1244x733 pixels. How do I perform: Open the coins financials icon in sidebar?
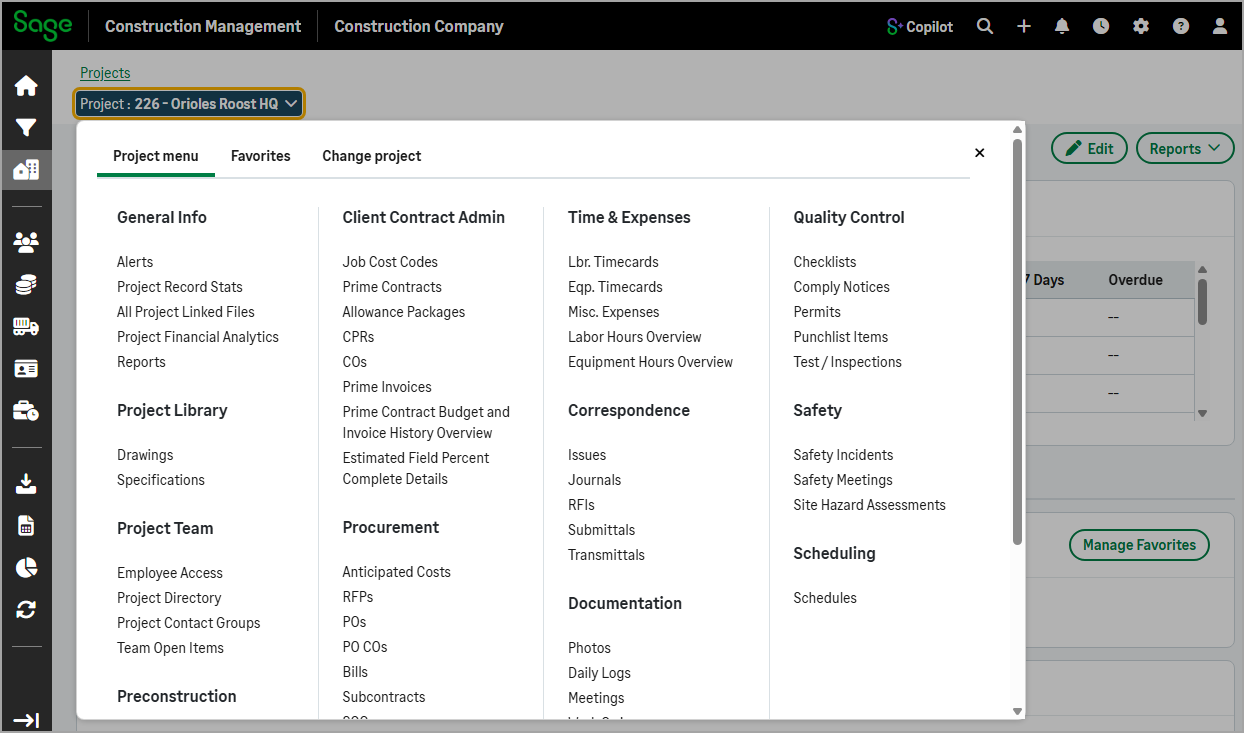click(26, 284)
